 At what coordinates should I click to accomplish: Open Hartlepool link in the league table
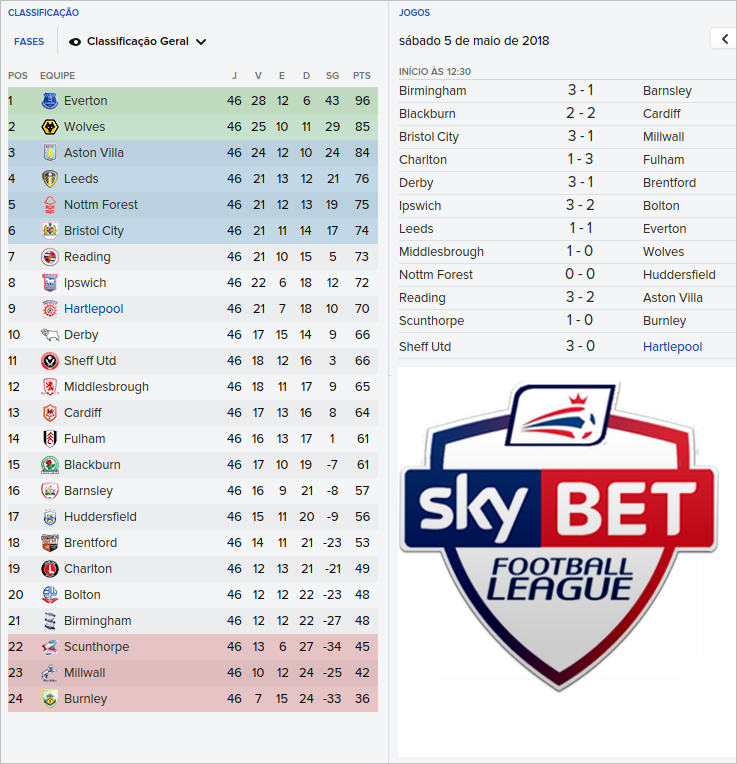pyautogui.click(x=94, y=309)
